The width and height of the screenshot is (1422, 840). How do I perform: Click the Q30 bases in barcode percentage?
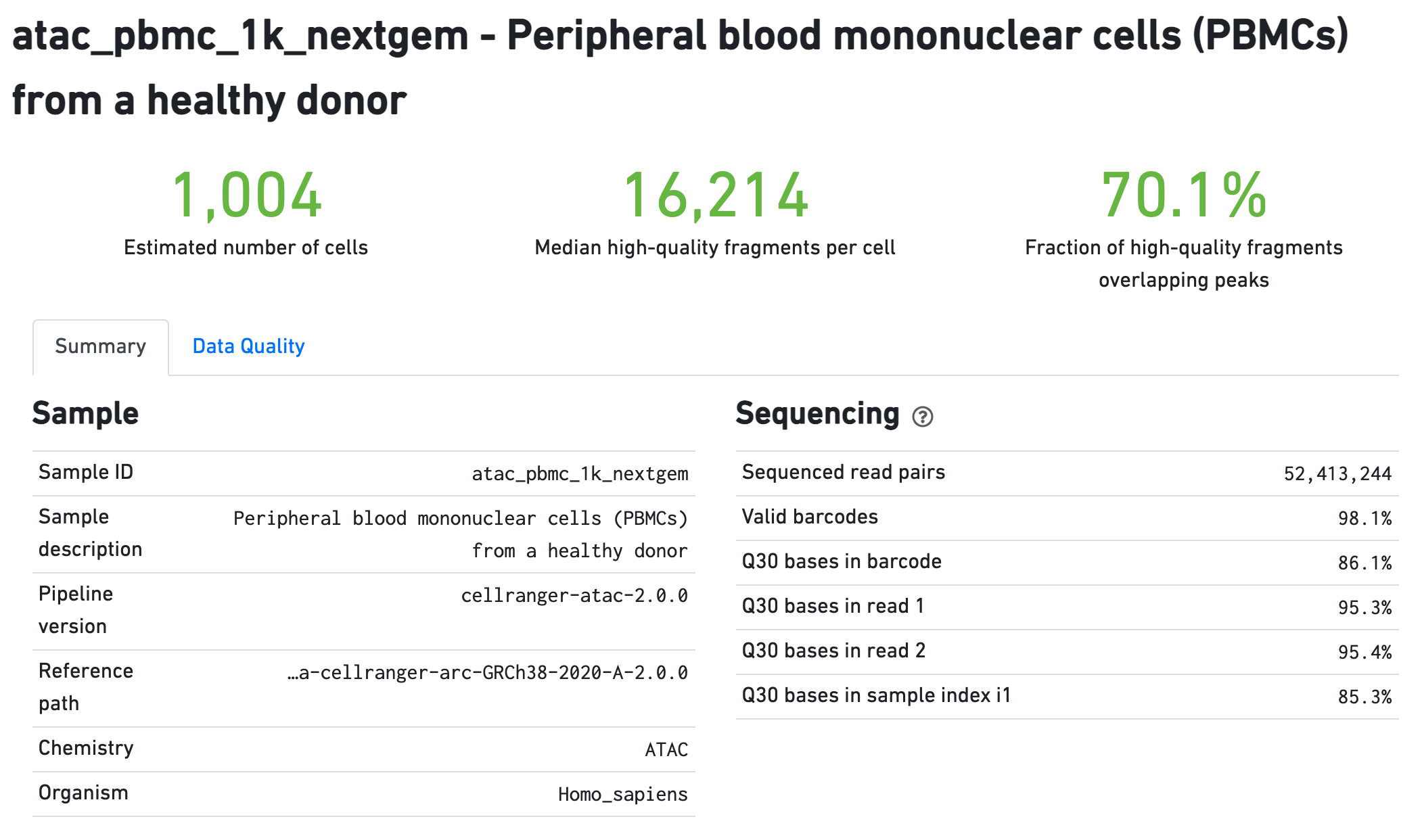[x=1364, y=563]
